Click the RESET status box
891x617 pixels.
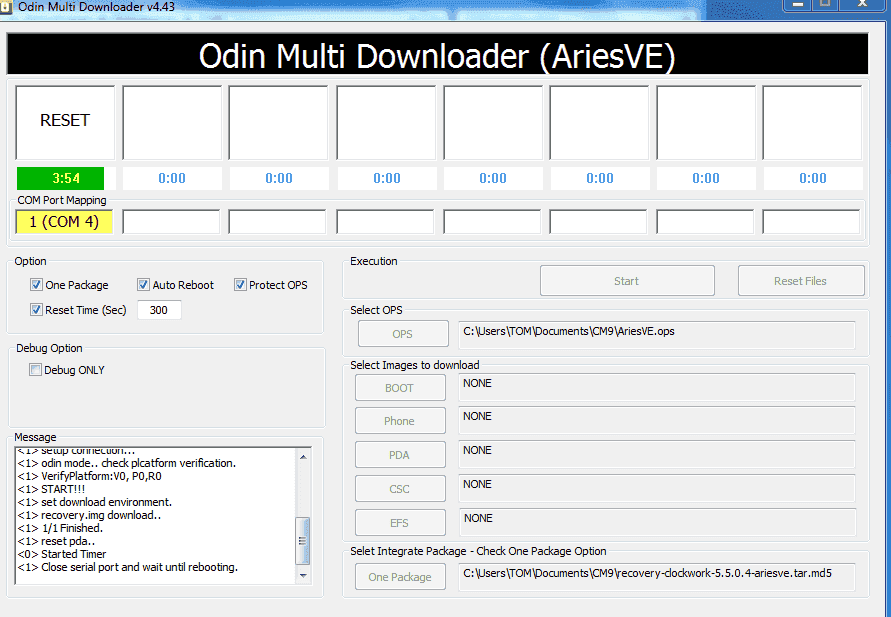point(65,122)
